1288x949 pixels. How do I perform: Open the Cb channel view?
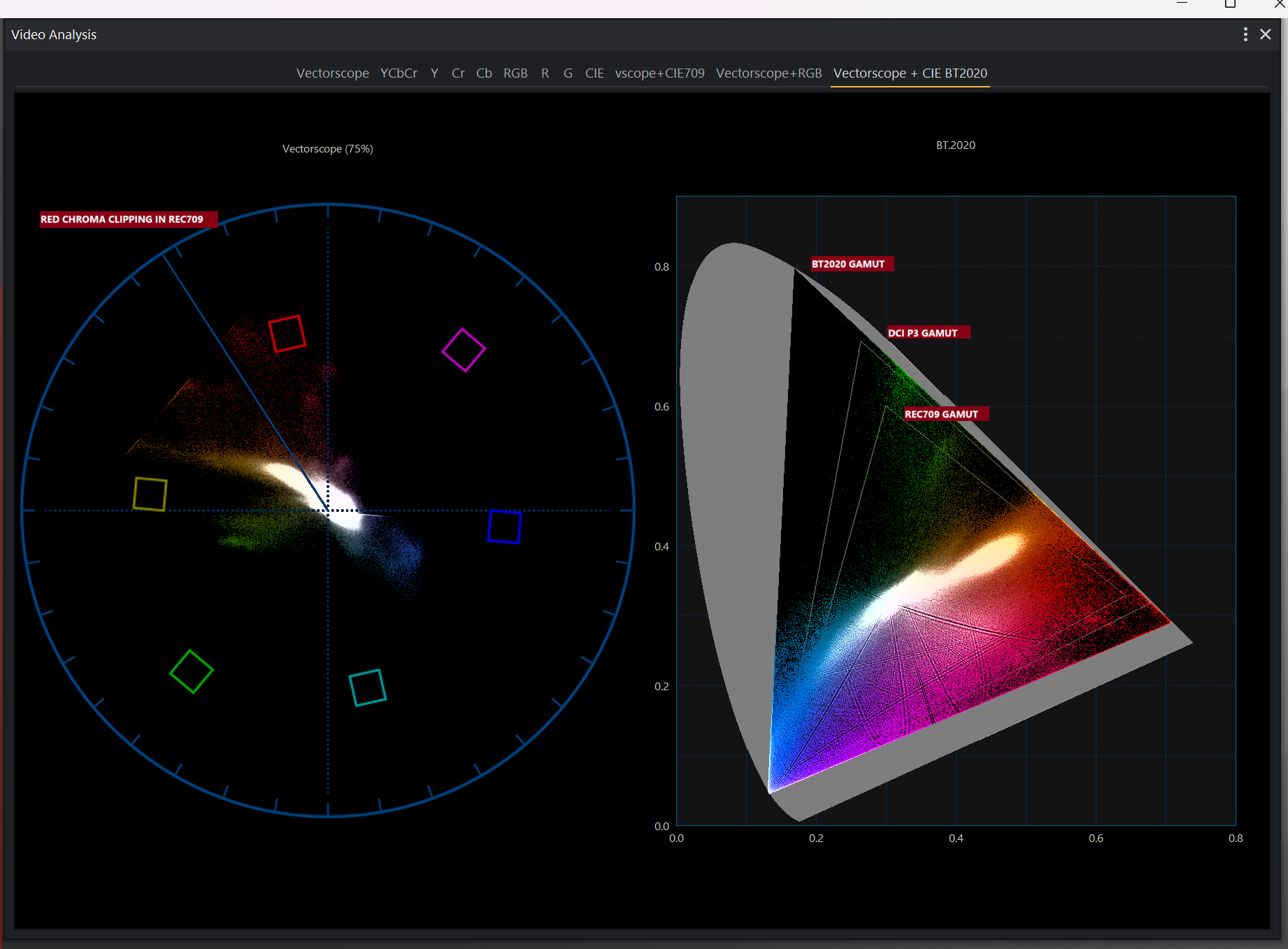click(x=483, y=73)
